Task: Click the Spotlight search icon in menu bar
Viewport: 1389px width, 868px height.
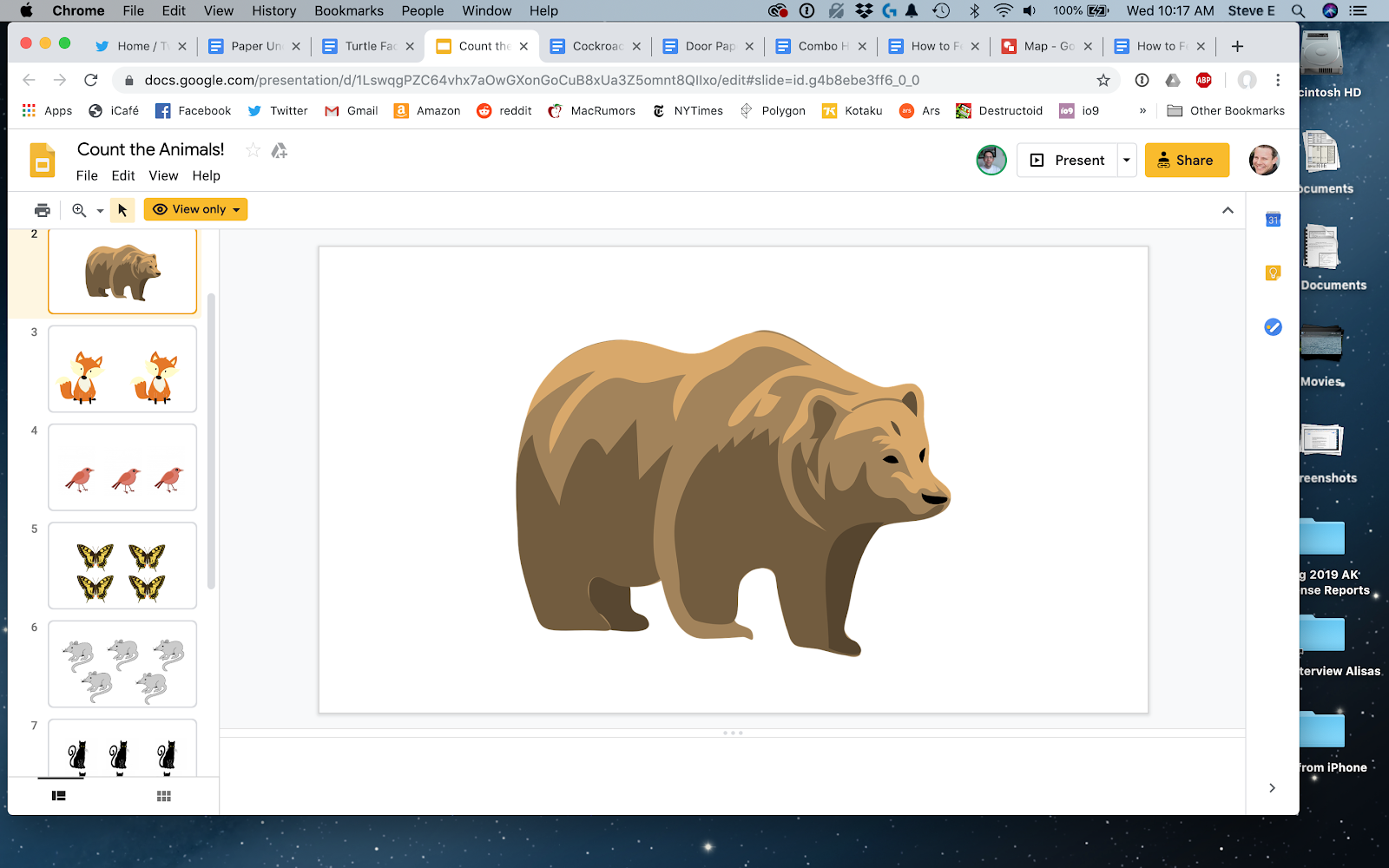Action: 1298,10
